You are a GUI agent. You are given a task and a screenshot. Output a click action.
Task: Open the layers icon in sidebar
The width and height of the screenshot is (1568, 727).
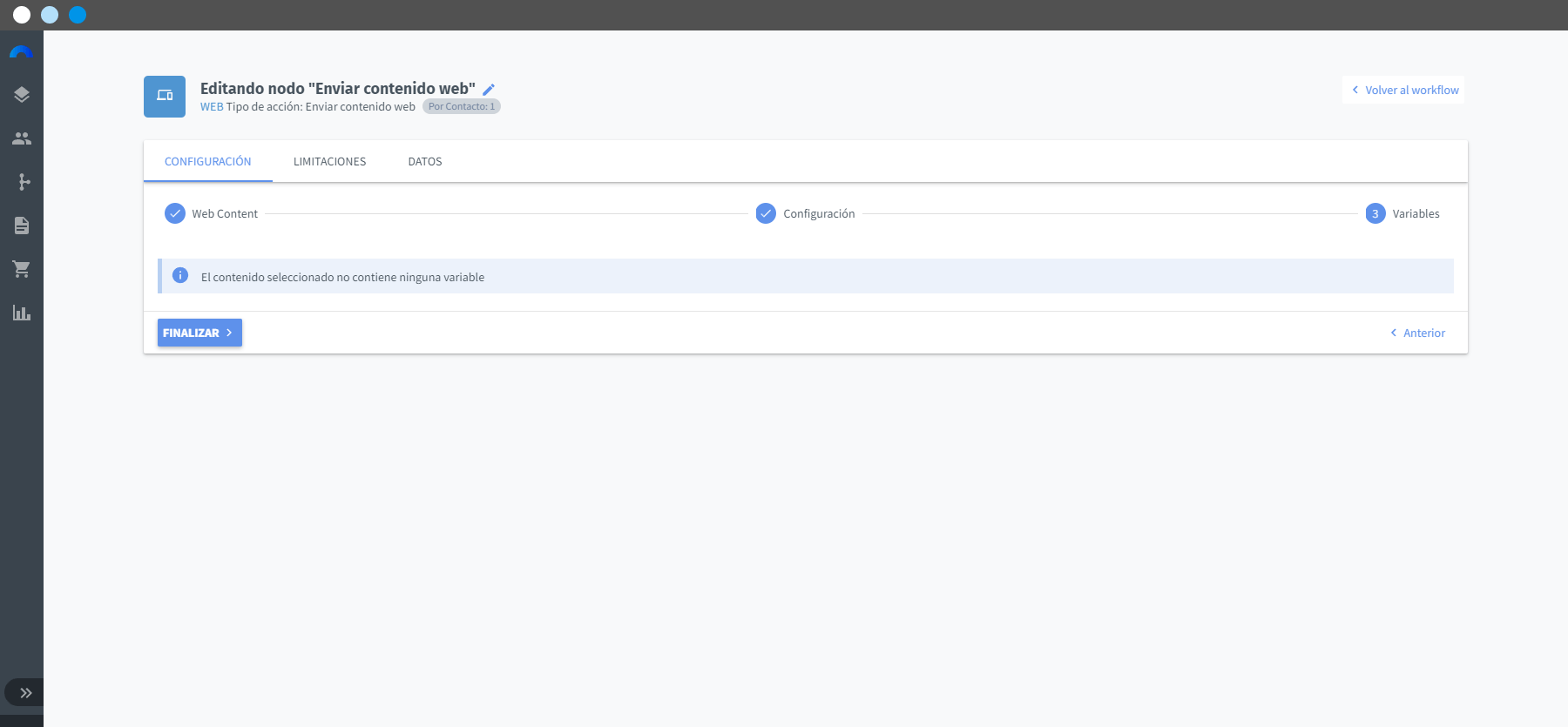22,95
